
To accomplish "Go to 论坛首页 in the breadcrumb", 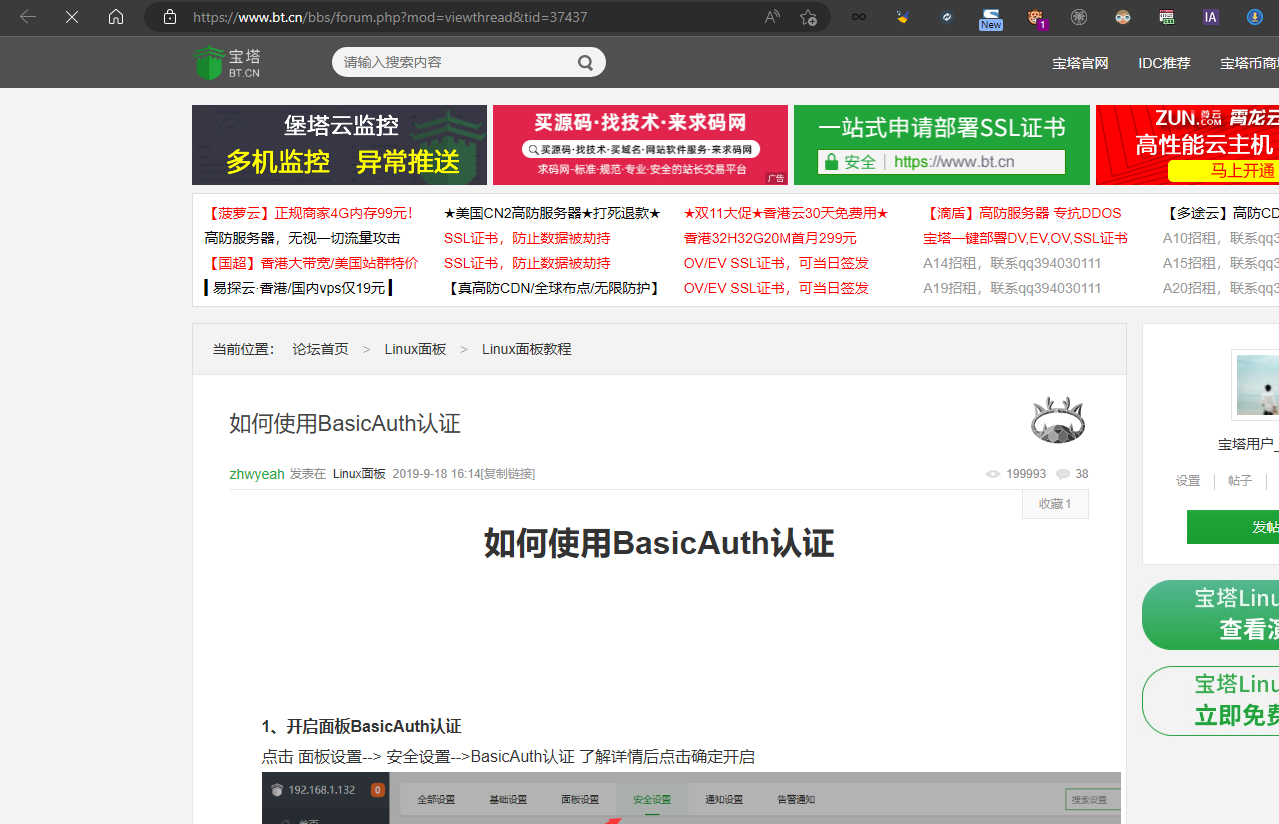I will click(320, 349).
